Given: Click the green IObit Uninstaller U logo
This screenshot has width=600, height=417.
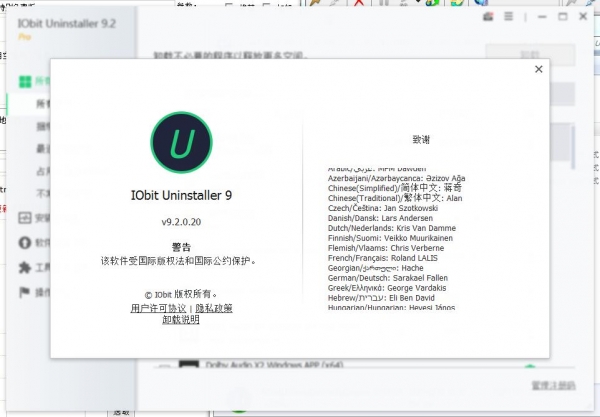Looking at the screenshot, I should coord(181,142).
